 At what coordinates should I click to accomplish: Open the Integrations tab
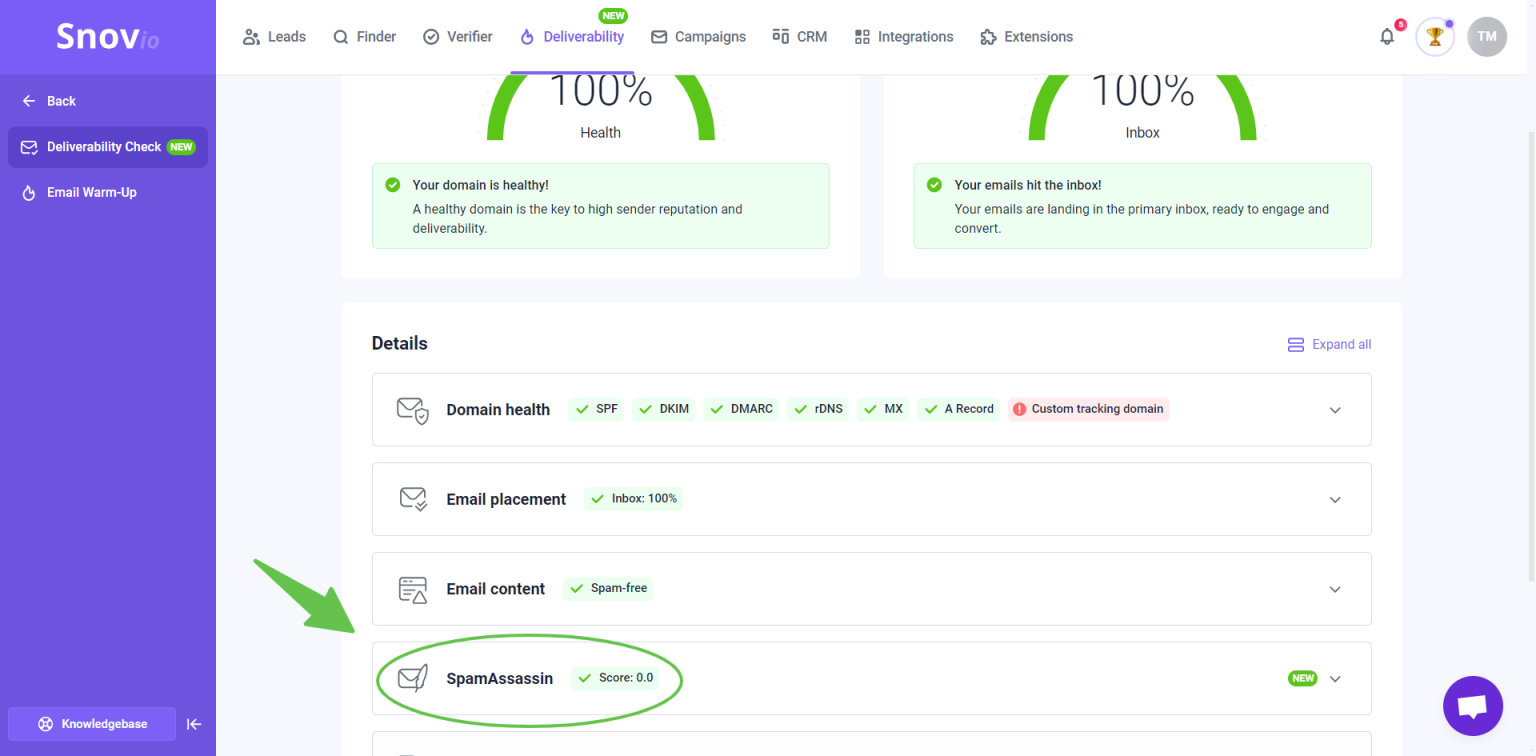[904, 37]
